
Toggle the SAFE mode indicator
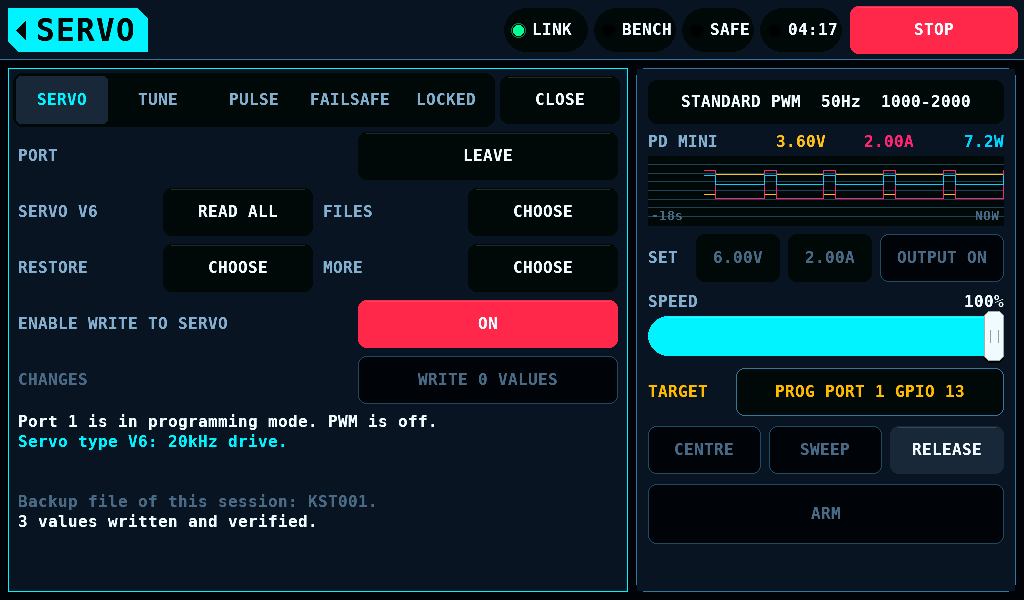tap(718, 30)
